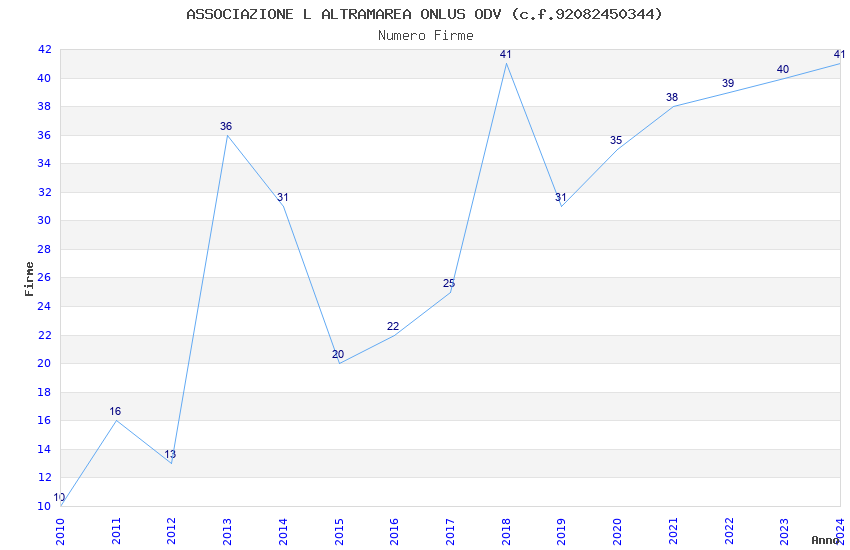
Task: Click the subtitle Numero Firme
Action: (426, 36)
